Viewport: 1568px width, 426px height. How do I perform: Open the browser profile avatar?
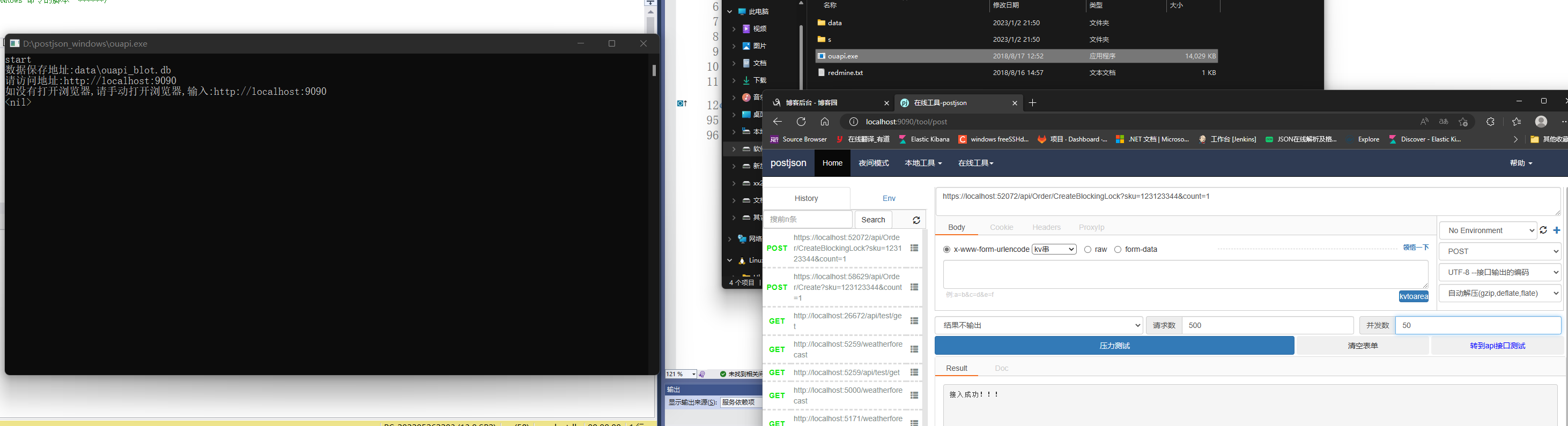(1541, 122)
